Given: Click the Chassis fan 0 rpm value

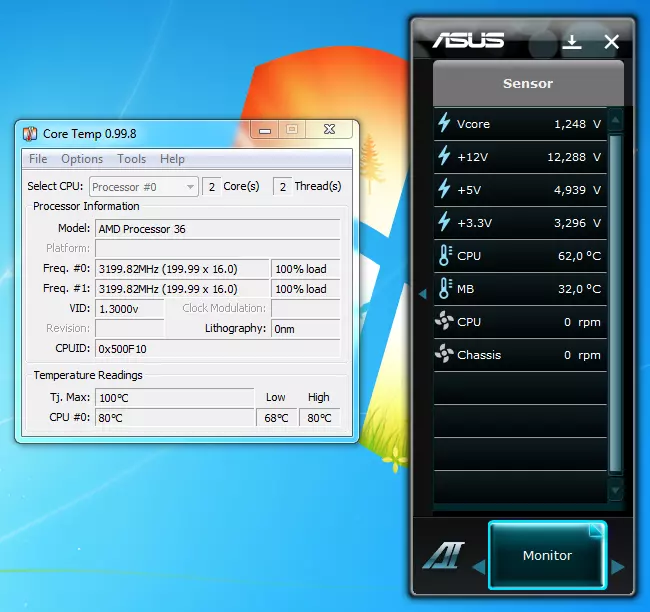Looking at the screenshot, I should click(582, 355).
